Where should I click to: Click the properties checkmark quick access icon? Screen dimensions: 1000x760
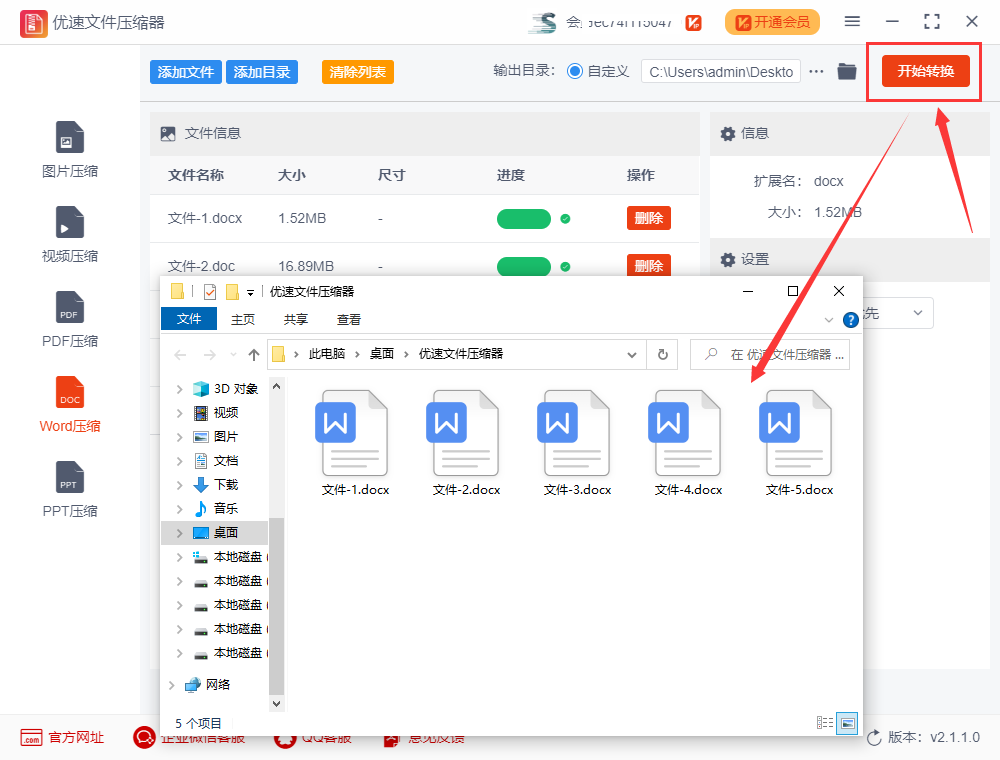click(209, 292)
